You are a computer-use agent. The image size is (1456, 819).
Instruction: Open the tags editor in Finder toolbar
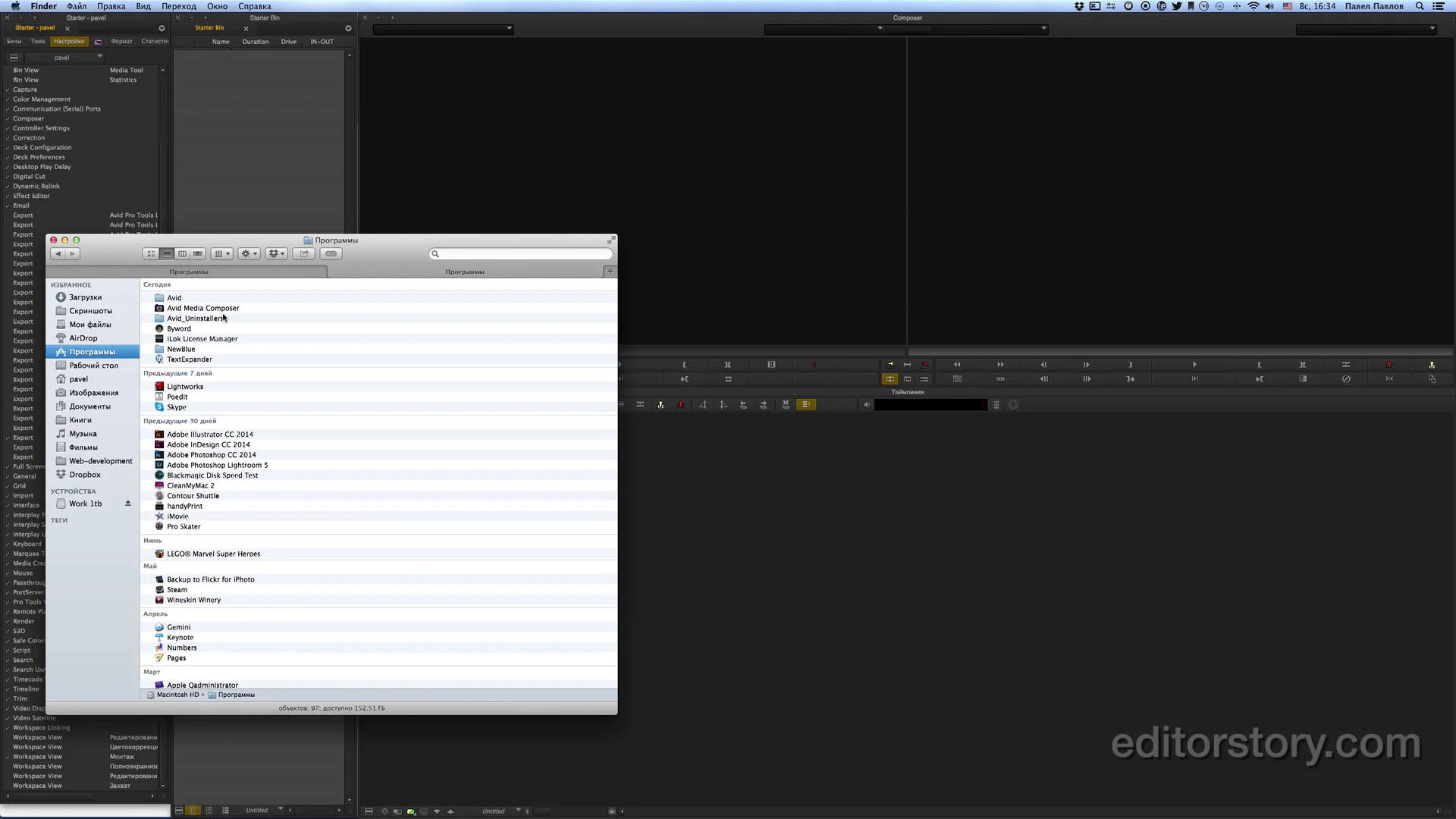(x=331, y=254)
